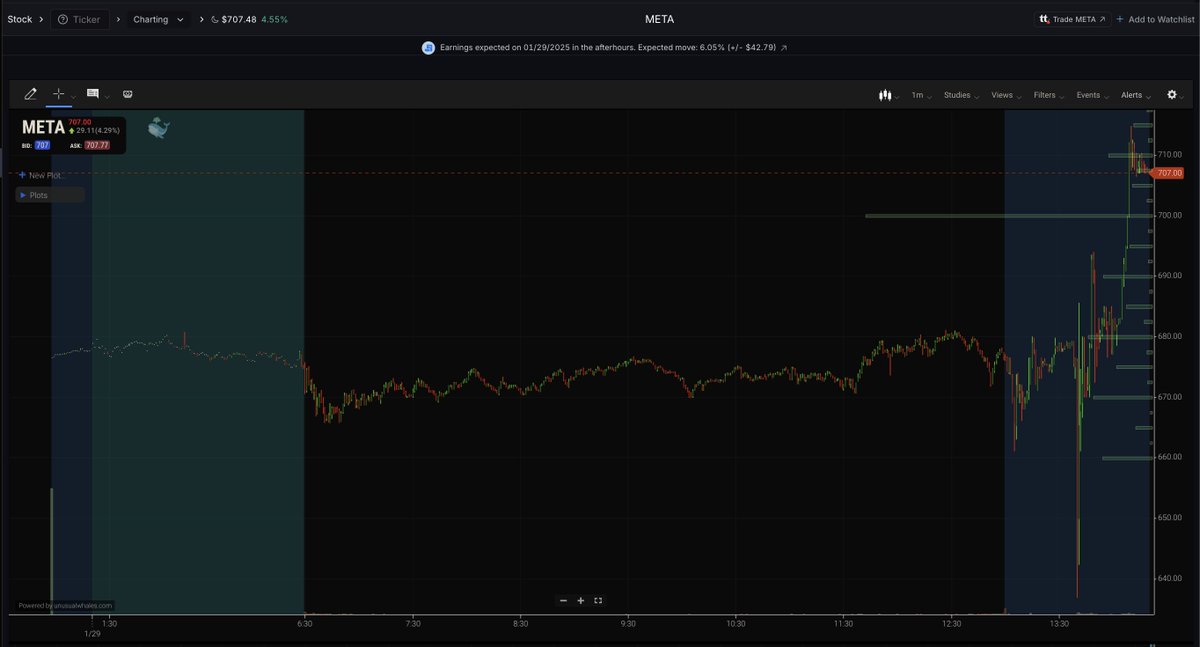Zoom in the chart with plus
The width and height of the screenshot is (1200, 647).
click(x=581, y=600)
